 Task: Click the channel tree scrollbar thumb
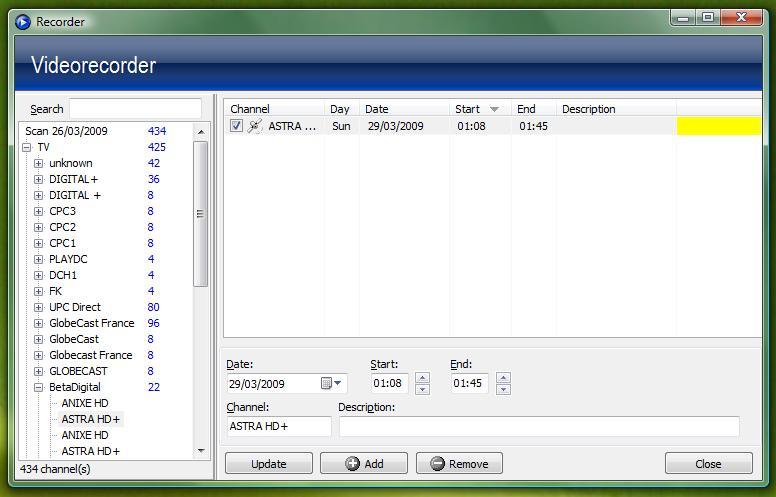pyautogui.click(x=200, y=214)
